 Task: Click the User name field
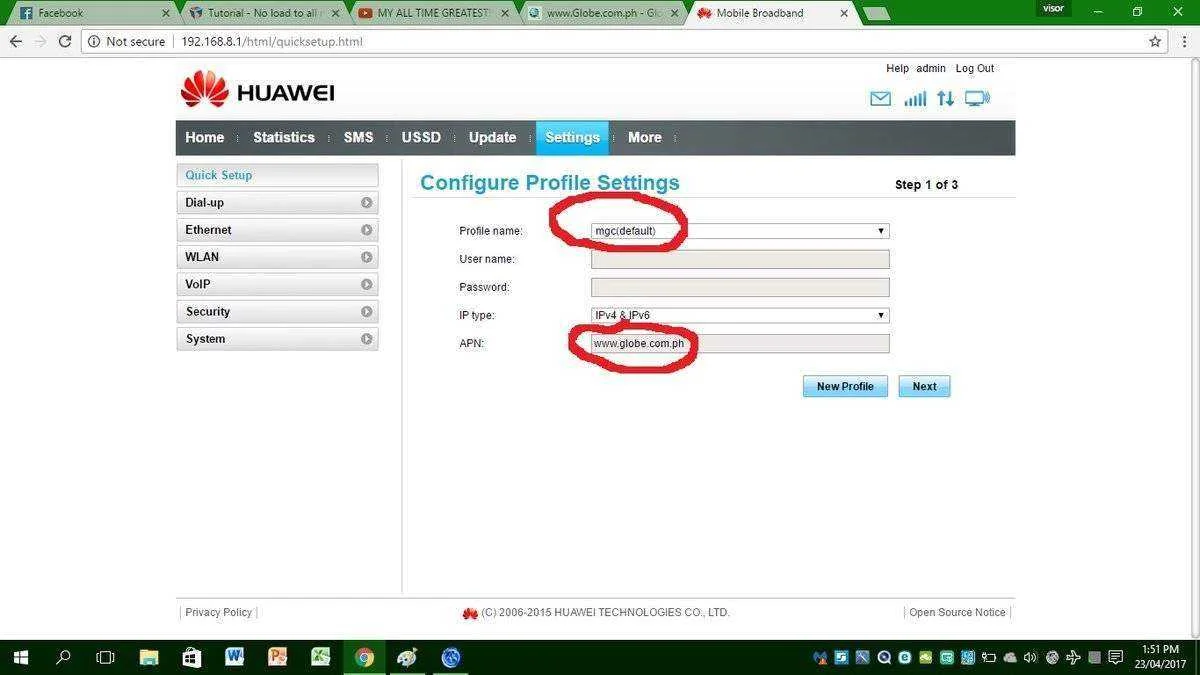(x=740, y=259)
